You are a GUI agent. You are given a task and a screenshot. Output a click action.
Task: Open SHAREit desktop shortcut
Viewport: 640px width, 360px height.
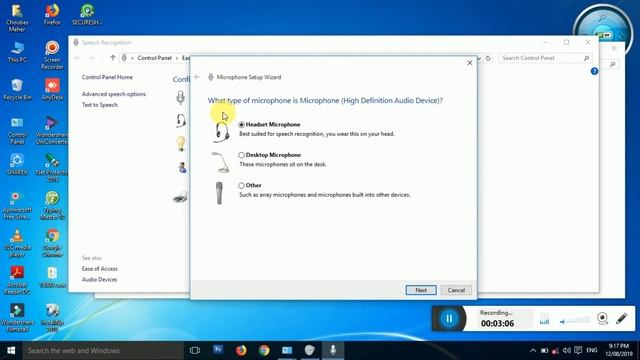pos(17,164)
